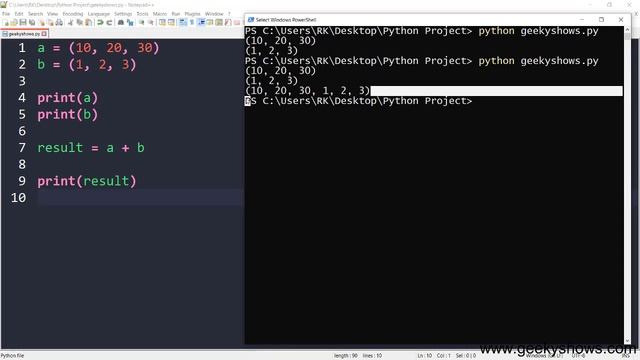The image size is (640, 360).
Task: Redo with the Redo arrow icon
Action: (x=109, y=22)
